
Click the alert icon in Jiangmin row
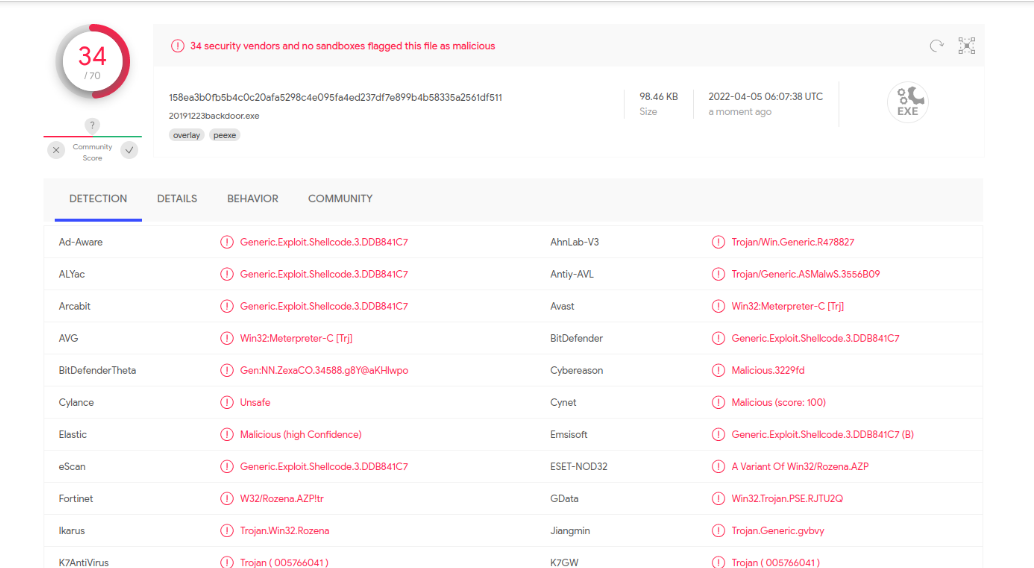[x=718, y=530]
